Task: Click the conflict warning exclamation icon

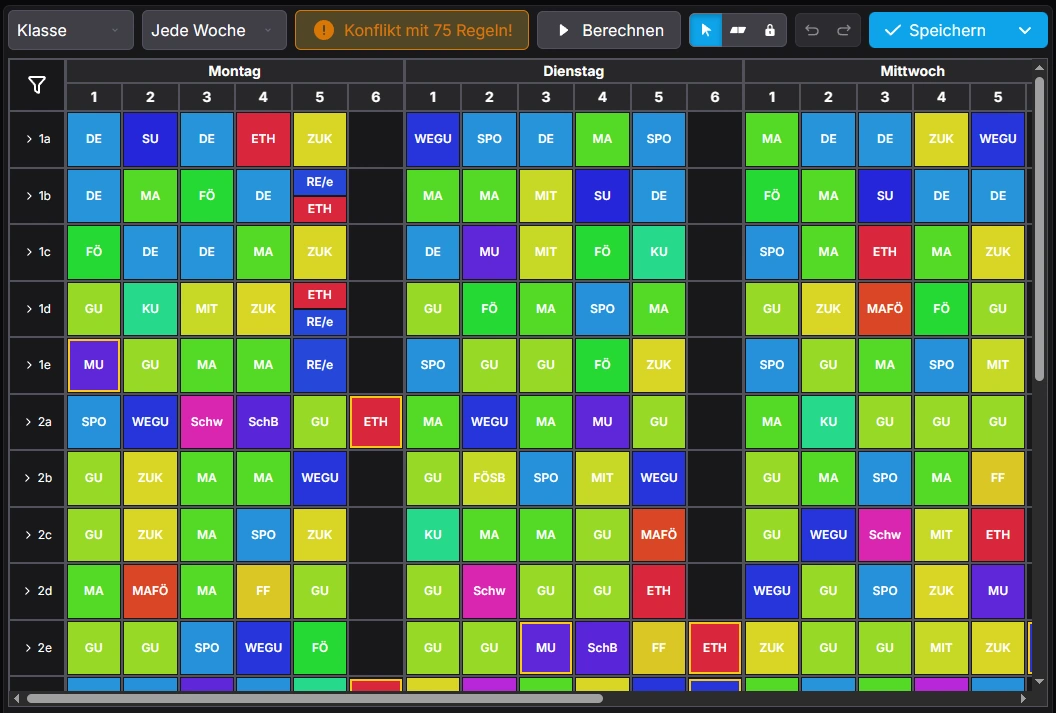Action: (x=323, y=30)
